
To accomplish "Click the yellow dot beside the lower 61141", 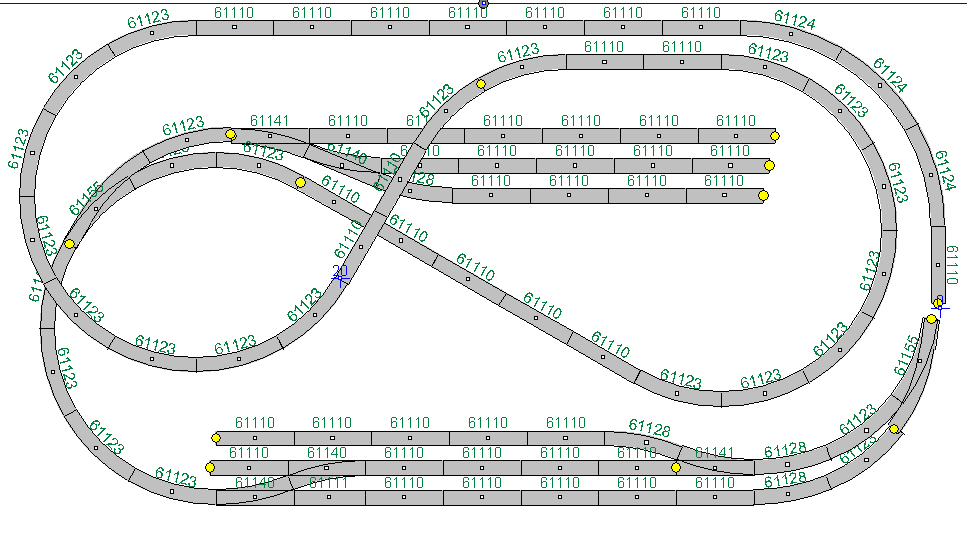I will point(676,468).
